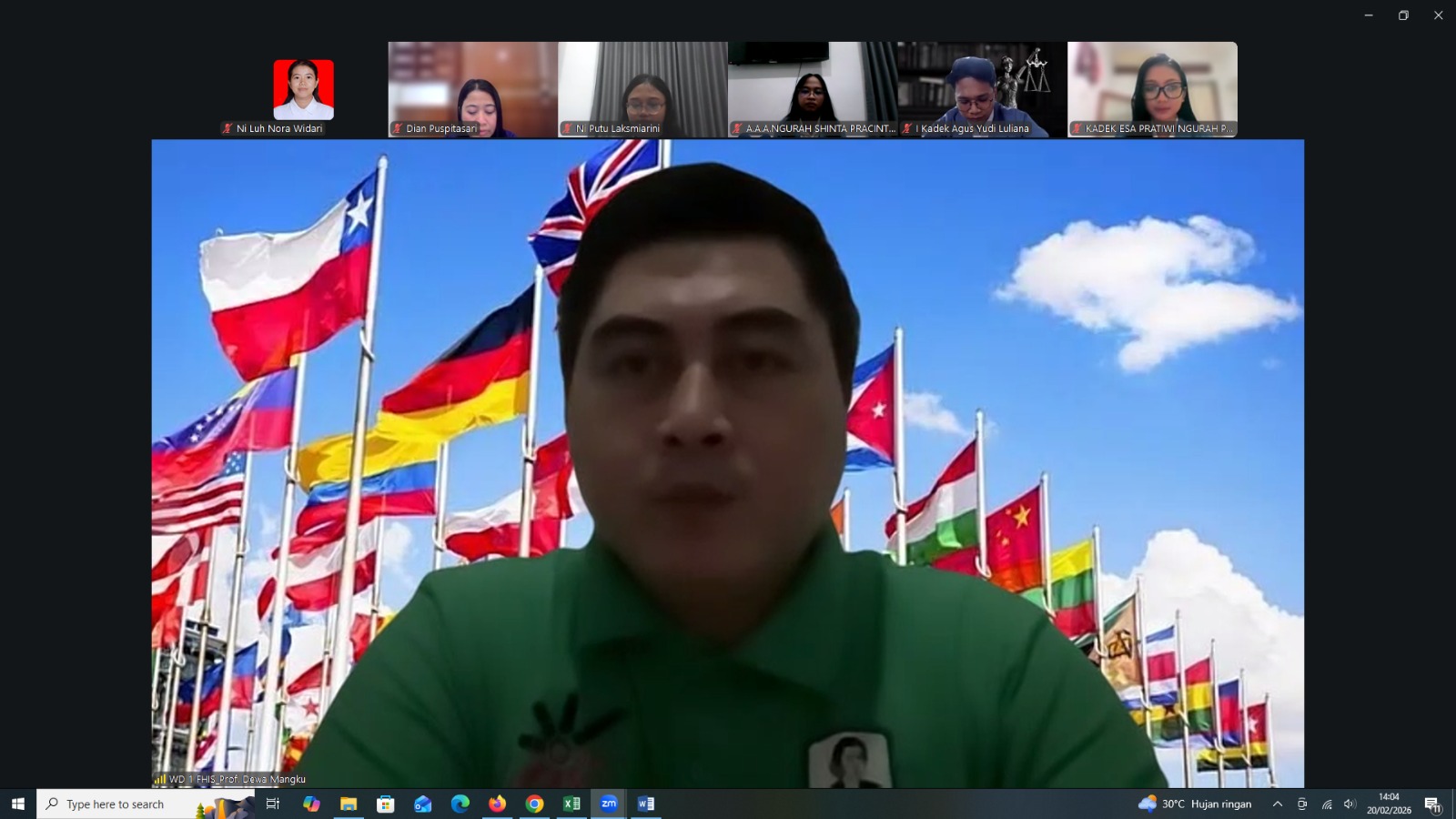Click Kadek Esa Pratiwi's video tile
The image size is (1456, 819).
(1152, 89)
